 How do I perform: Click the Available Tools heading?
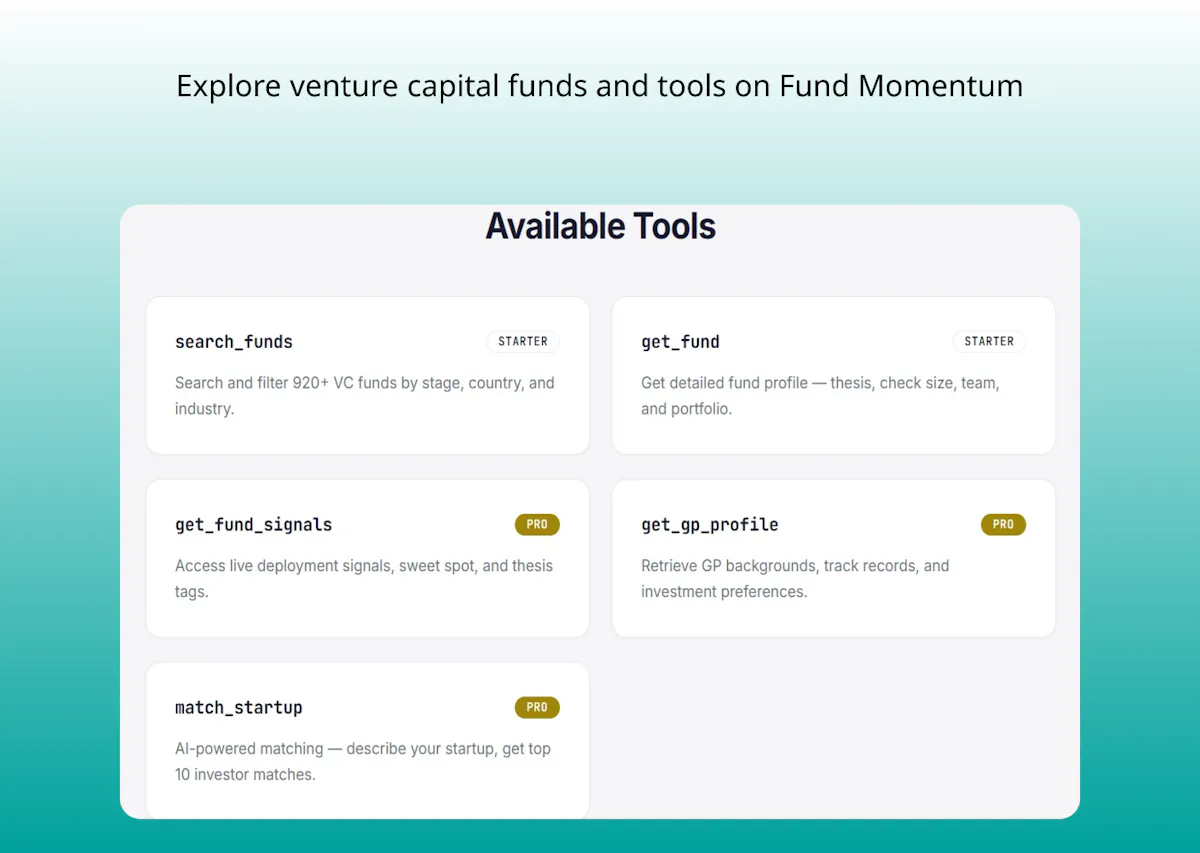pos(601,227)
